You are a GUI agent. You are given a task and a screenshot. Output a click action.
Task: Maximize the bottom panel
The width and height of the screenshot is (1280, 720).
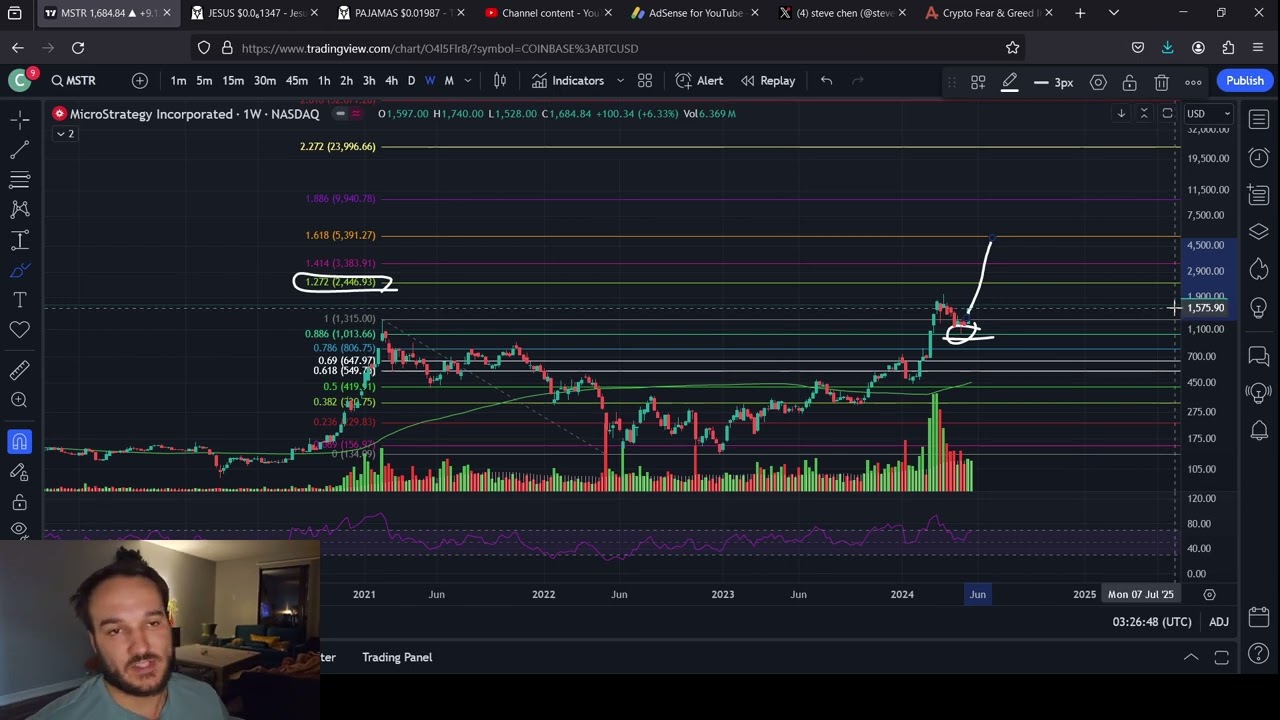[x=1221, y=657]
